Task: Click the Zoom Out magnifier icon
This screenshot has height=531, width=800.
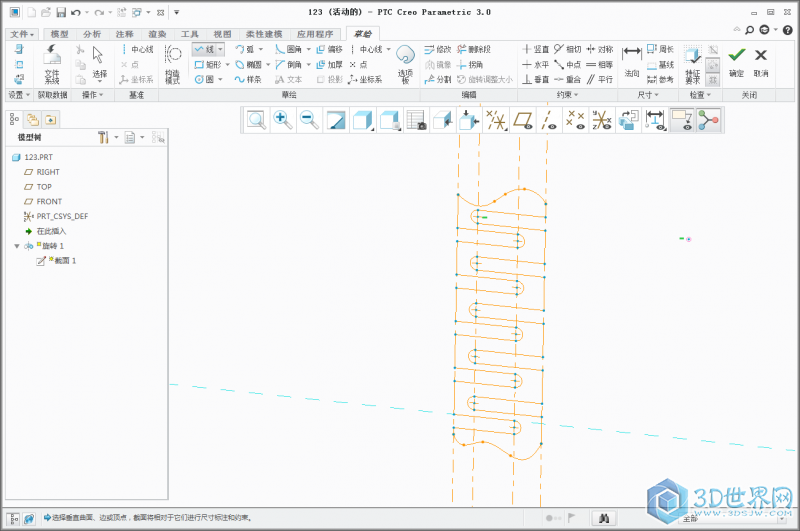Action: tap(309, 120)
